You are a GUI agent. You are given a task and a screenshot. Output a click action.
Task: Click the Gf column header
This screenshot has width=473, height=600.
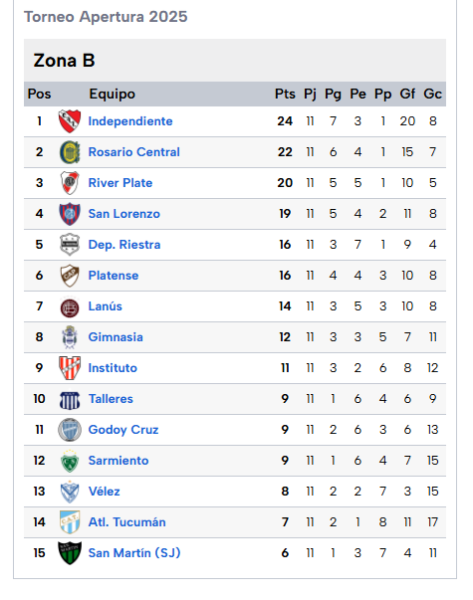407,94
